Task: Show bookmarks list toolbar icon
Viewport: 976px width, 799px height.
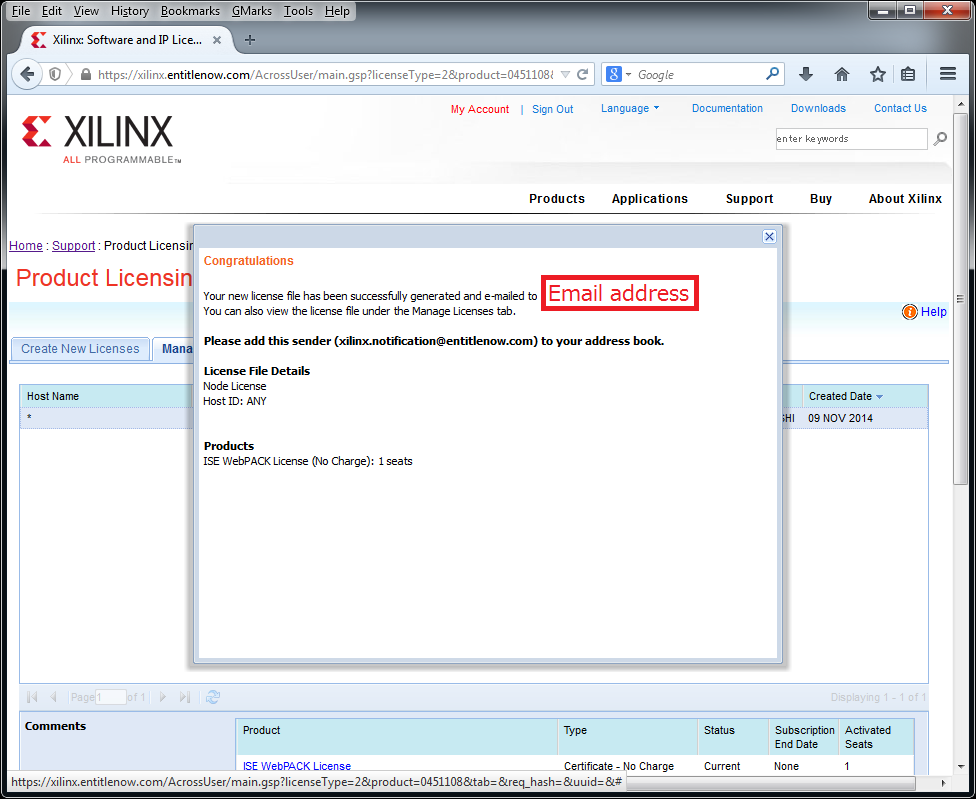Action: point(908,75)
